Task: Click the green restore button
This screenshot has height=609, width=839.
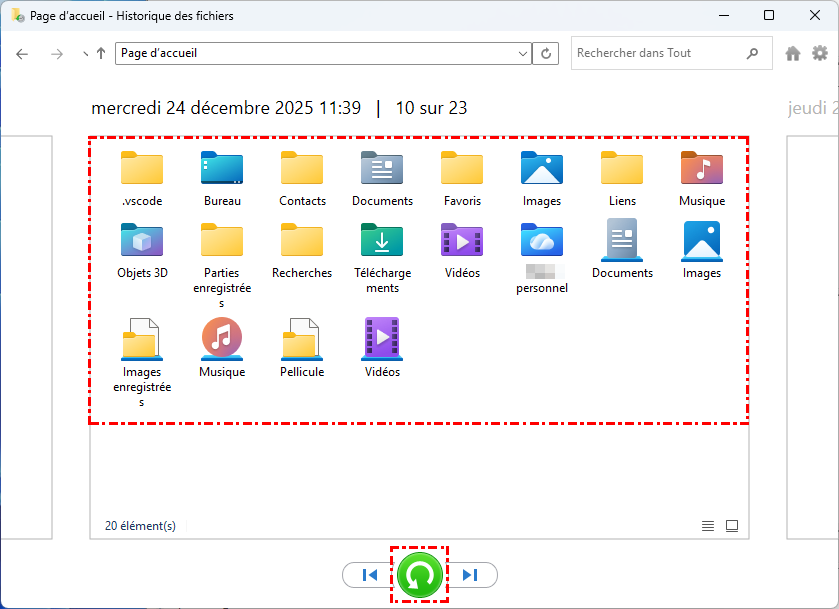Action: tap(419, 575)
